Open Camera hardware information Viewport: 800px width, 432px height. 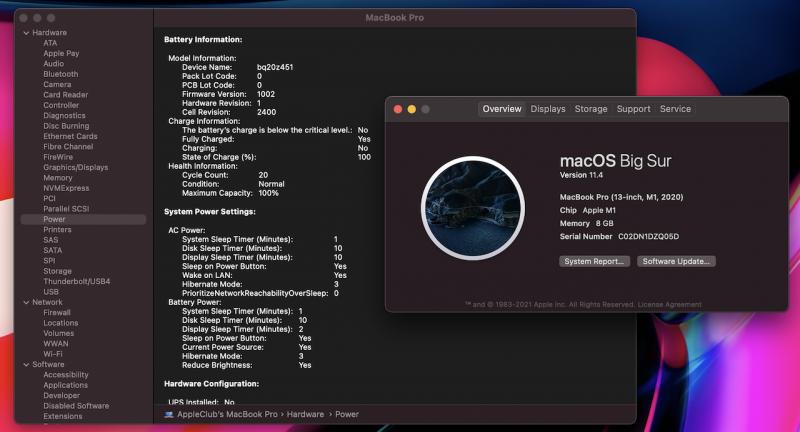click(x=57, y=85)
